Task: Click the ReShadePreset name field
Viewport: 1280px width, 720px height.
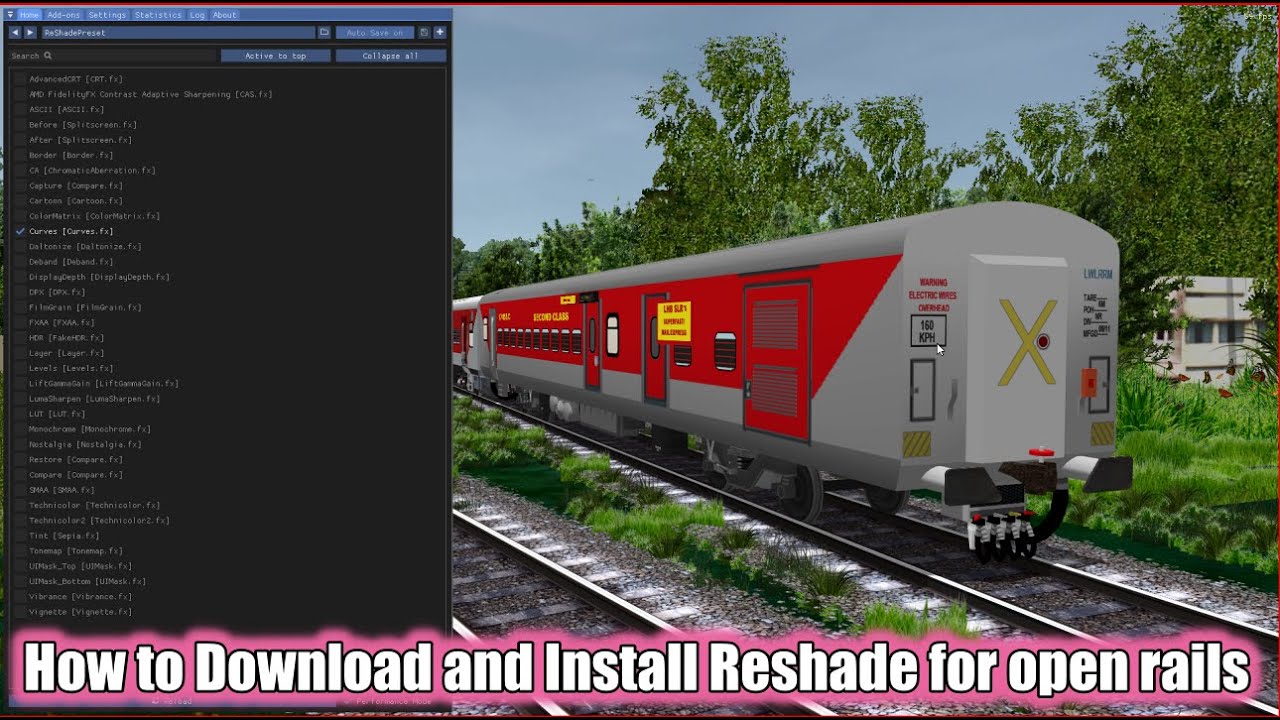Action: [x=177, y=32]
